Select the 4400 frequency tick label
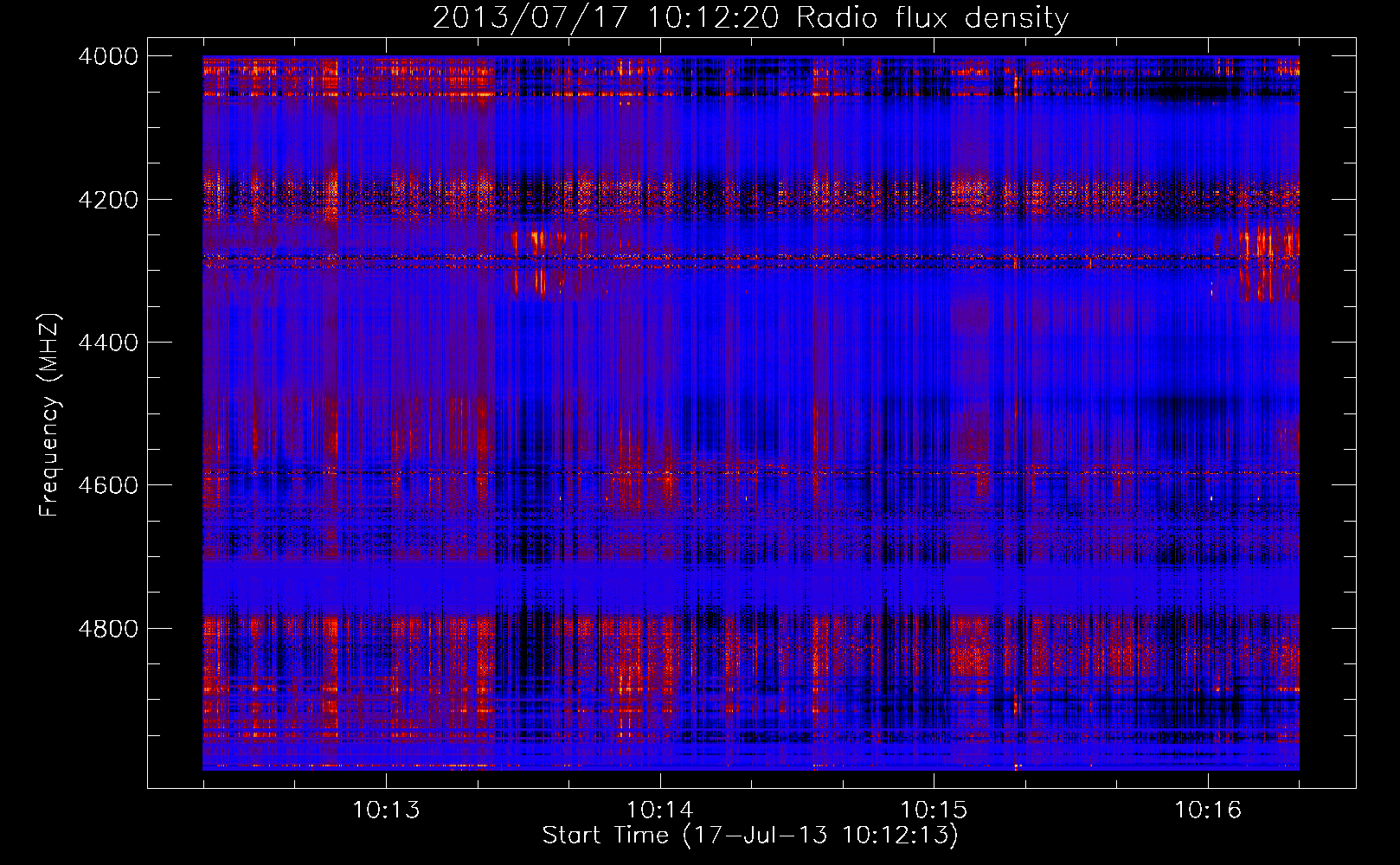1400x865 pixels. coord(108,343)
